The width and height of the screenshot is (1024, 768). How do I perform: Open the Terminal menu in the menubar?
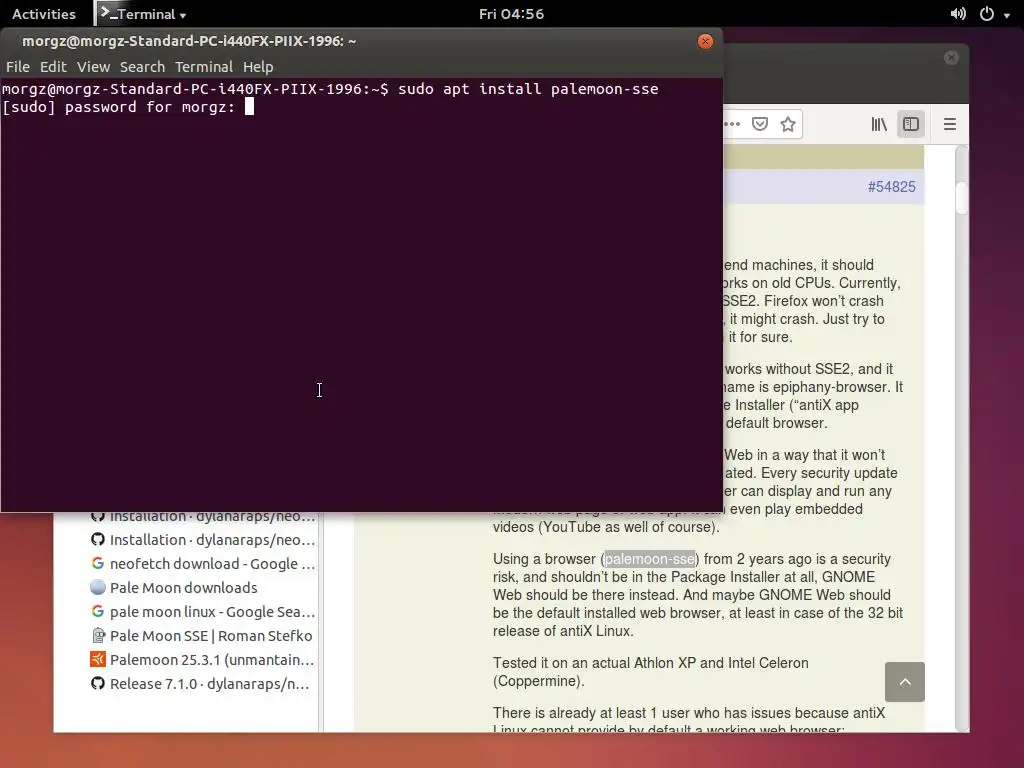(x=204, y=67)
